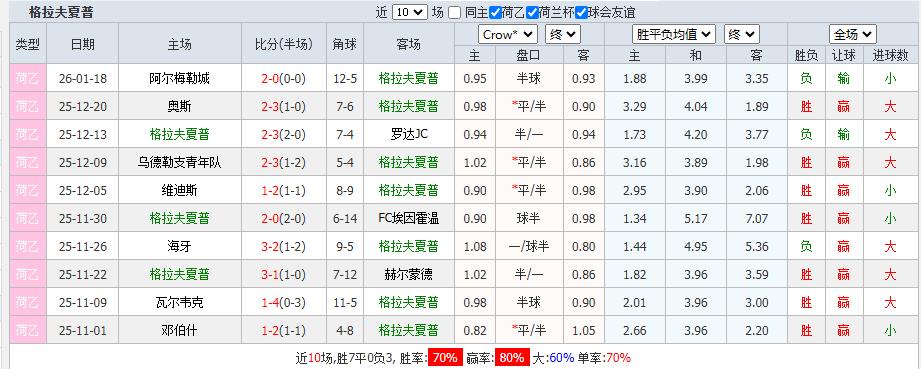This screenshot has height=369, width=921.
Task: Open the 终 dropdown next to 胜平负均值
Action: coord(742,35)
